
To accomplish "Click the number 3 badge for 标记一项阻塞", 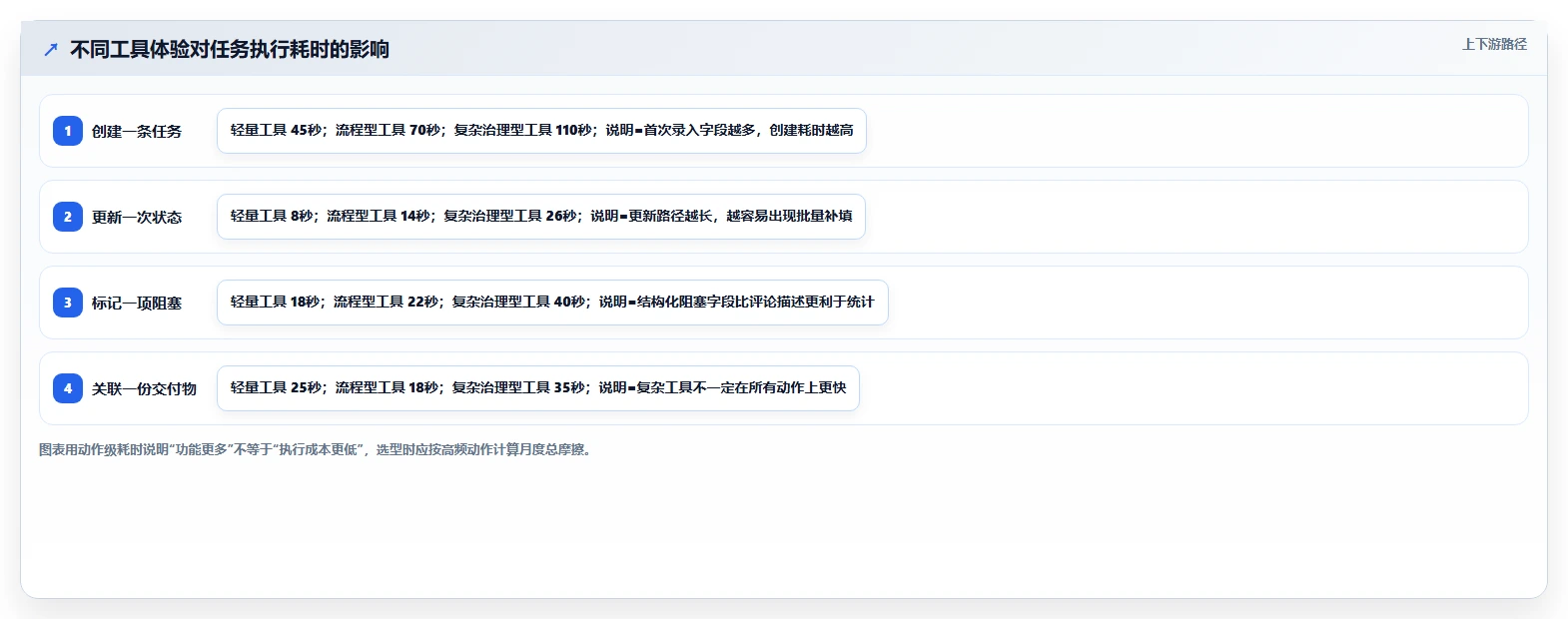I will click(68, 303).
